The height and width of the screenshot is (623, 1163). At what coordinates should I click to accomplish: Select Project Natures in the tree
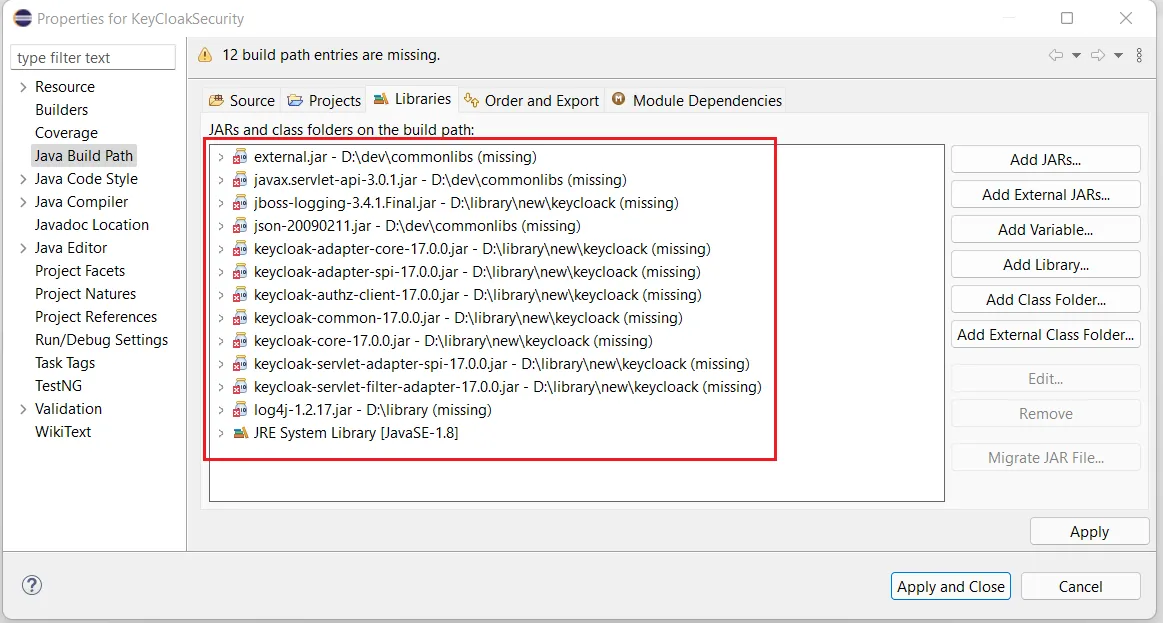tap(85, 294)
